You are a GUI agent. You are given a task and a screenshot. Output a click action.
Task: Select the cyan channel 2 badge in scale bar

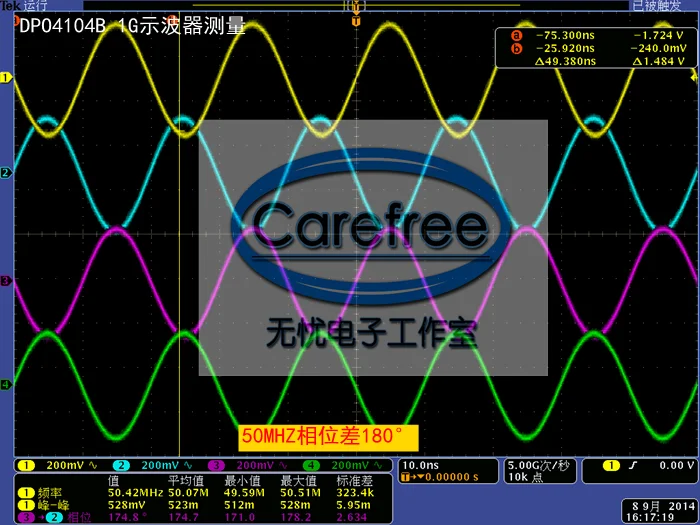point(121,466)
